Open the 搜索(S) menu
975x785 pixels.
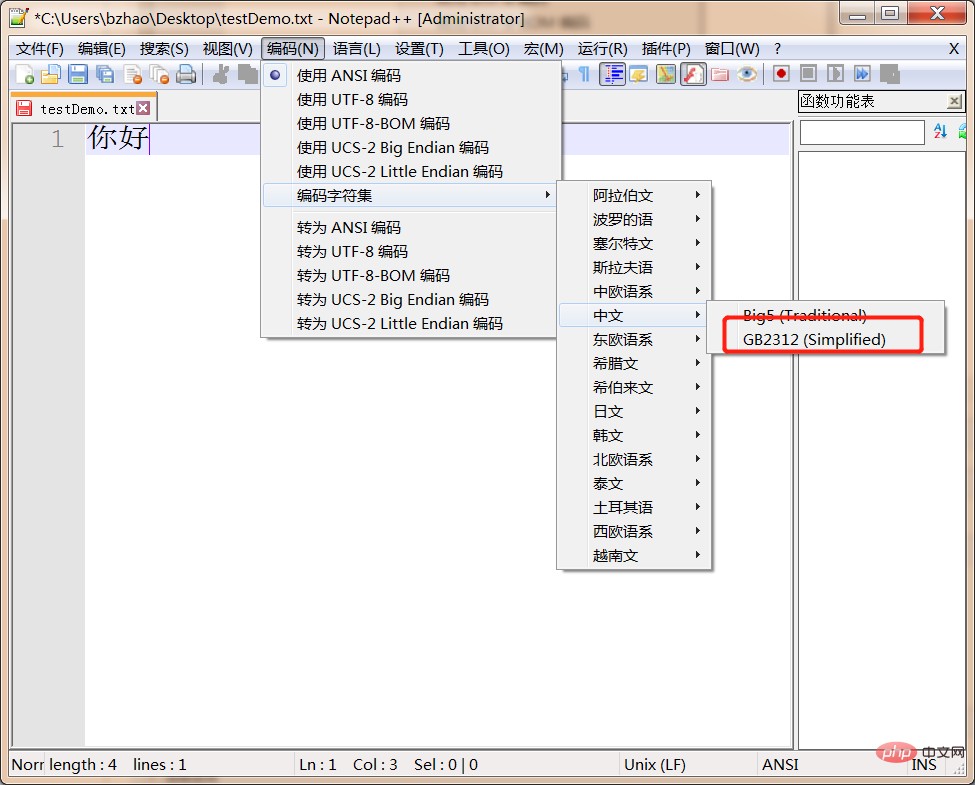(164, 49)
